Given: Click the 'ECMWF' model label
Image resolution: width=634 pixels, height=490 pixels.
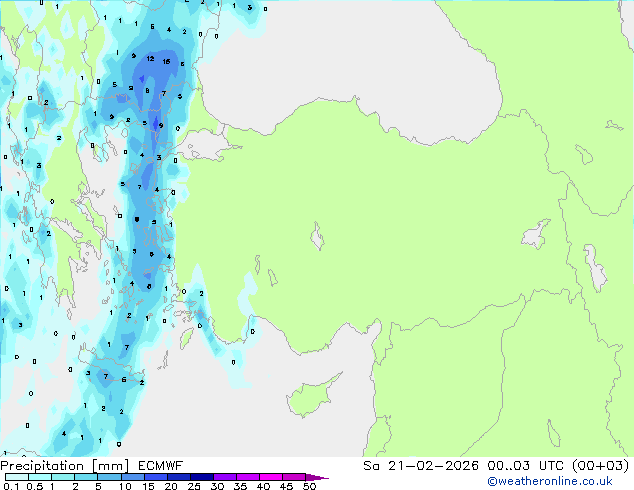Looking at the screenshot, I should [161, 466].
